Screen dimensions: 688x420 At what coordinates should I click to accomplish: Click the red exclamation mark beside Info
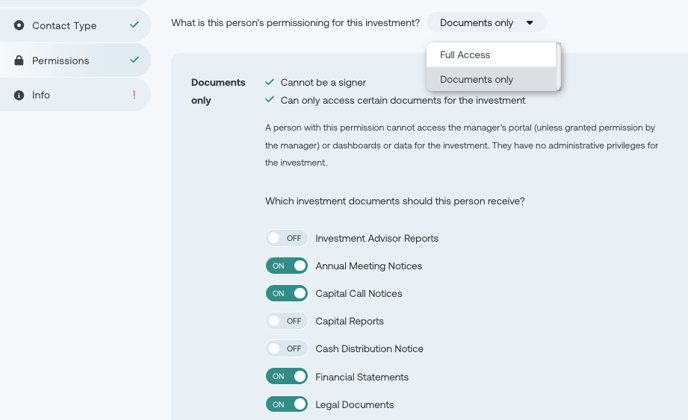134,94
